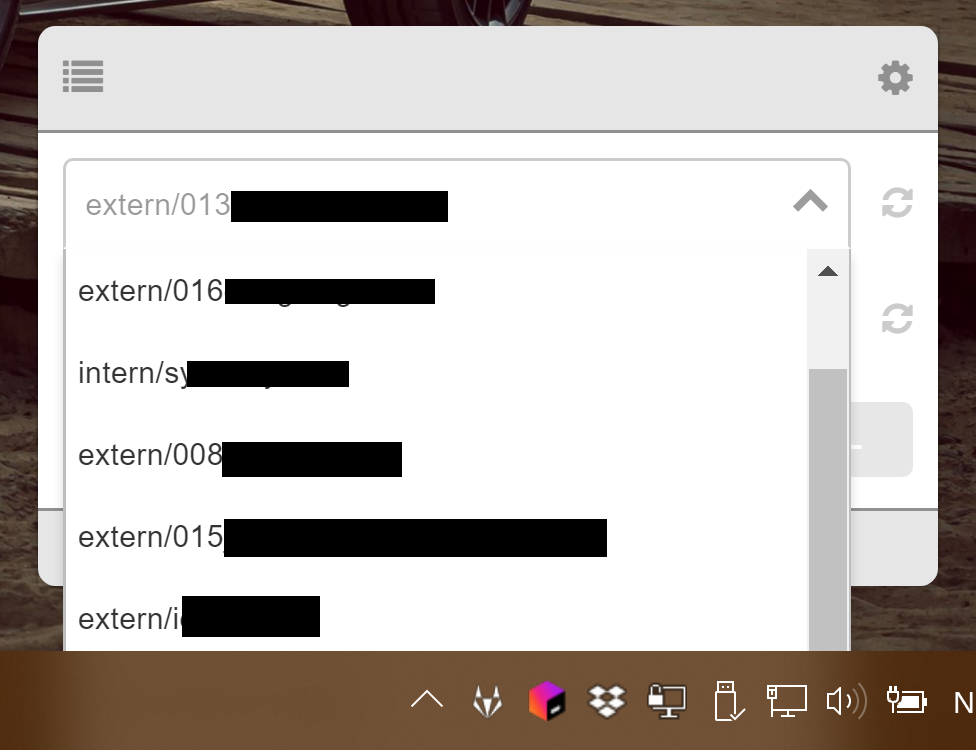Choose the extern/015 list entry
This screenshot has width=976, height=750.
[436, 537]
